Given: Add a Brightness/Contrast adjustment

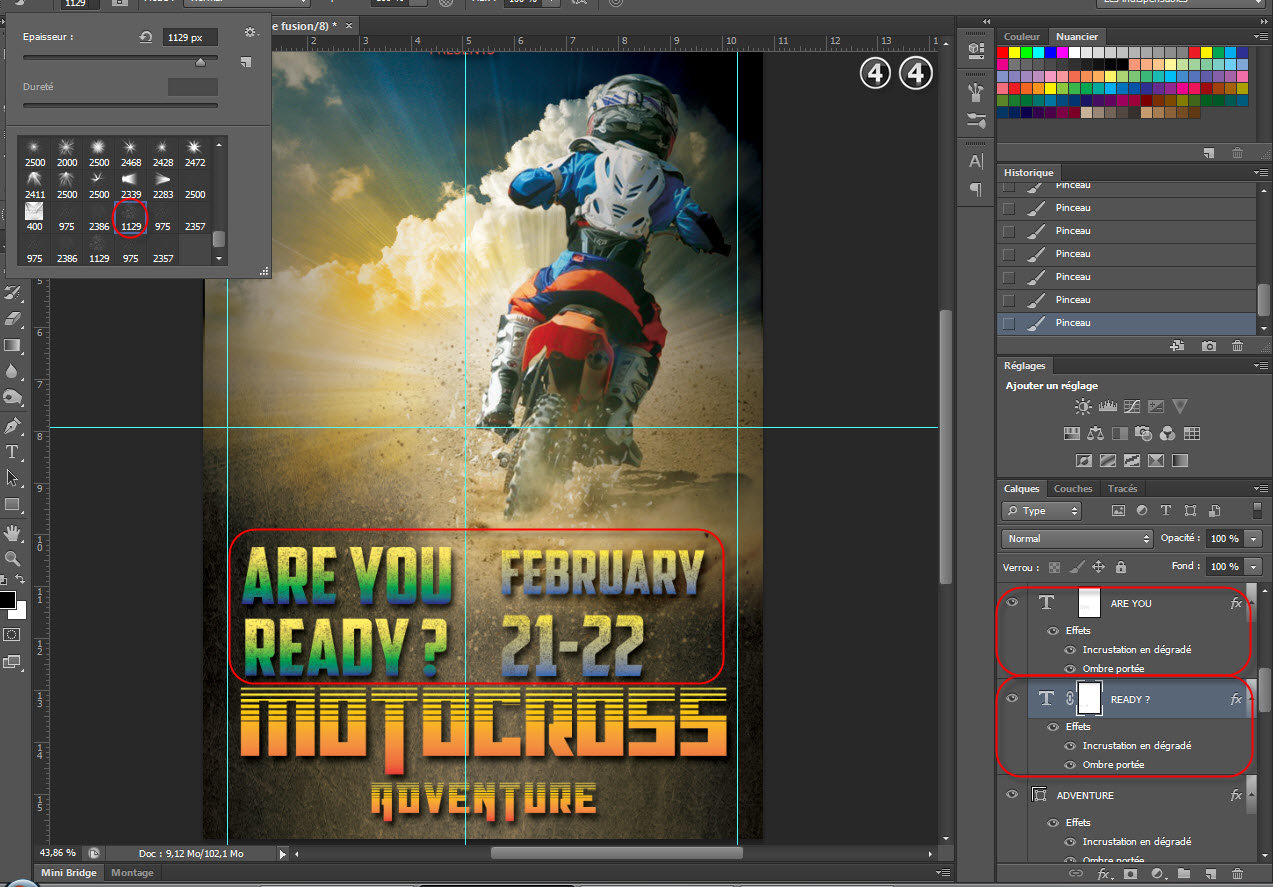Looking at the screenshot, I should pos(1083,407).
